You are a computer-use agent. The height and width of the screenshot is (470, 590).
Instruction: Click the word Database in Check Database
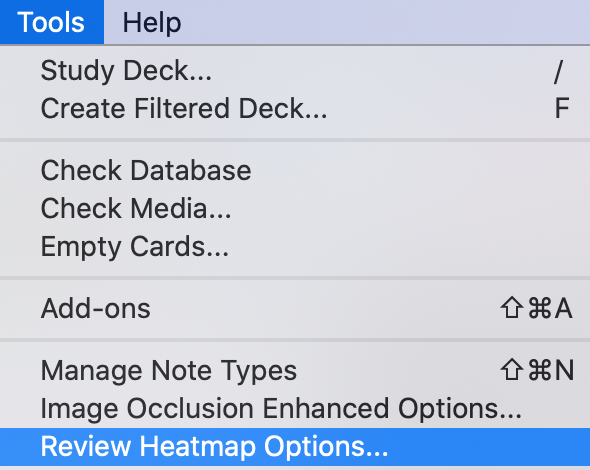191,170
